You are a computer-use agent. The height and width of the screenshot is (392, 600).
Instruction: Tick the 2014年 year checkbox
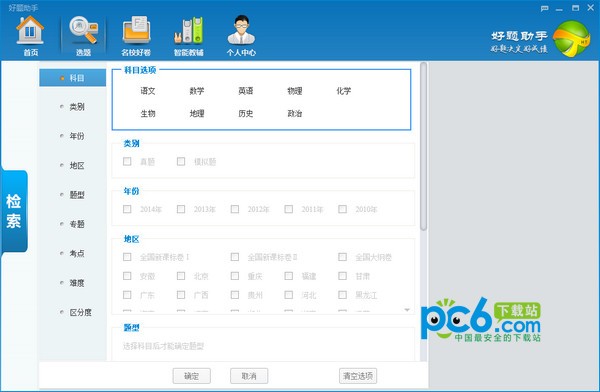coord(127,209)
